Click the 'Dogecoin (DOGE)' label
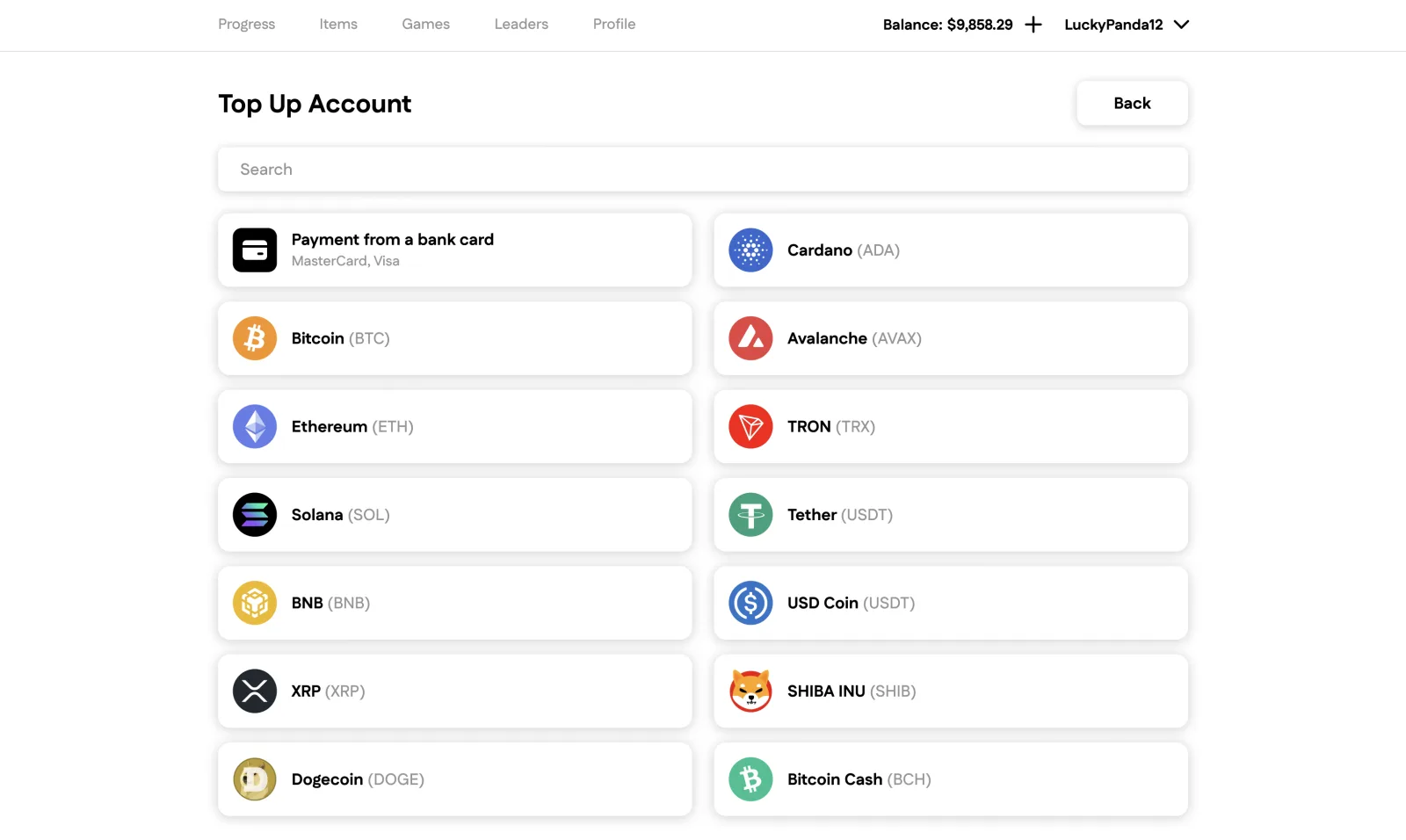 coord(358,780)
